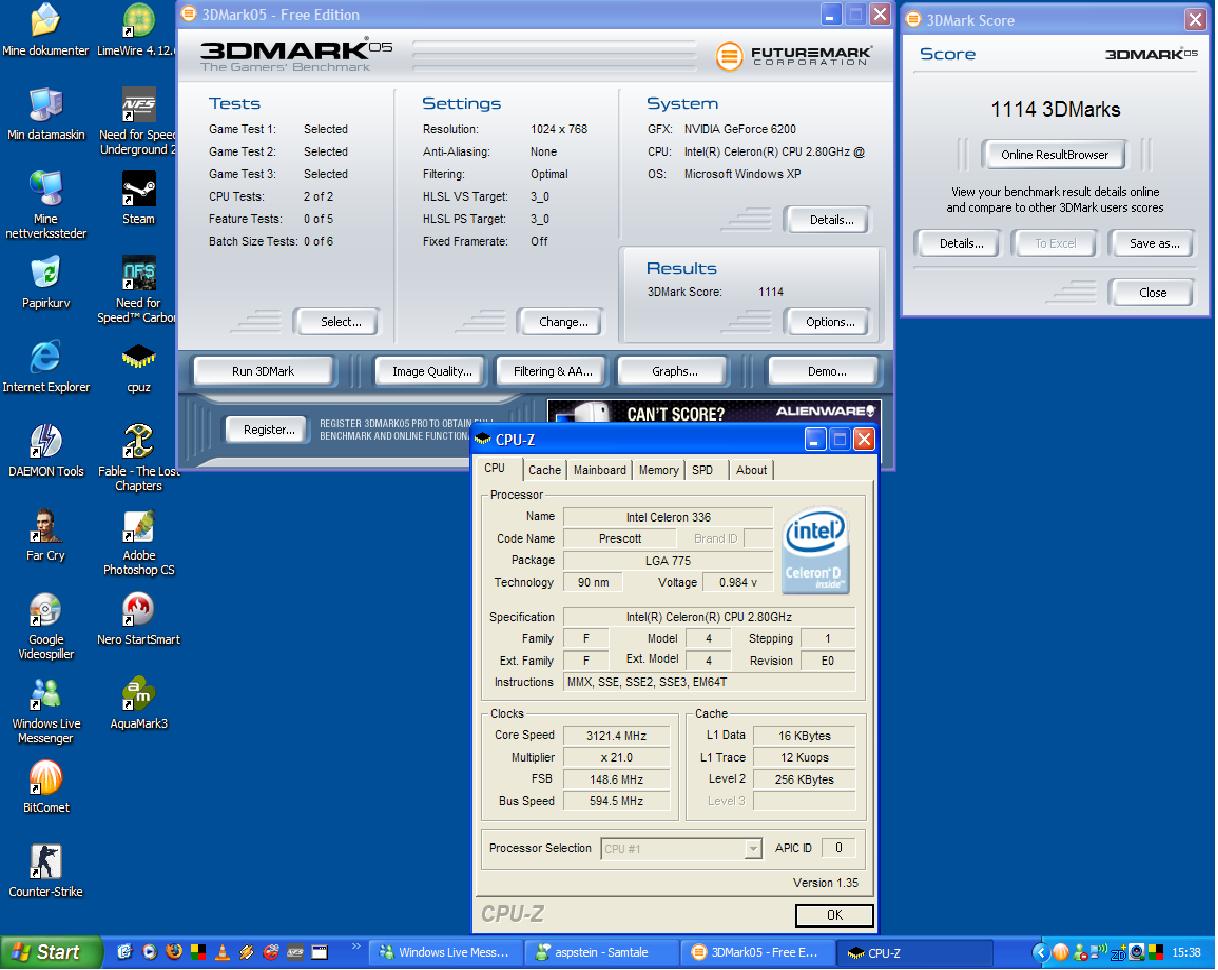Click the wireless network tray icon
The width and height of the screenshot is (1218, 970).
pos(1099,952)
